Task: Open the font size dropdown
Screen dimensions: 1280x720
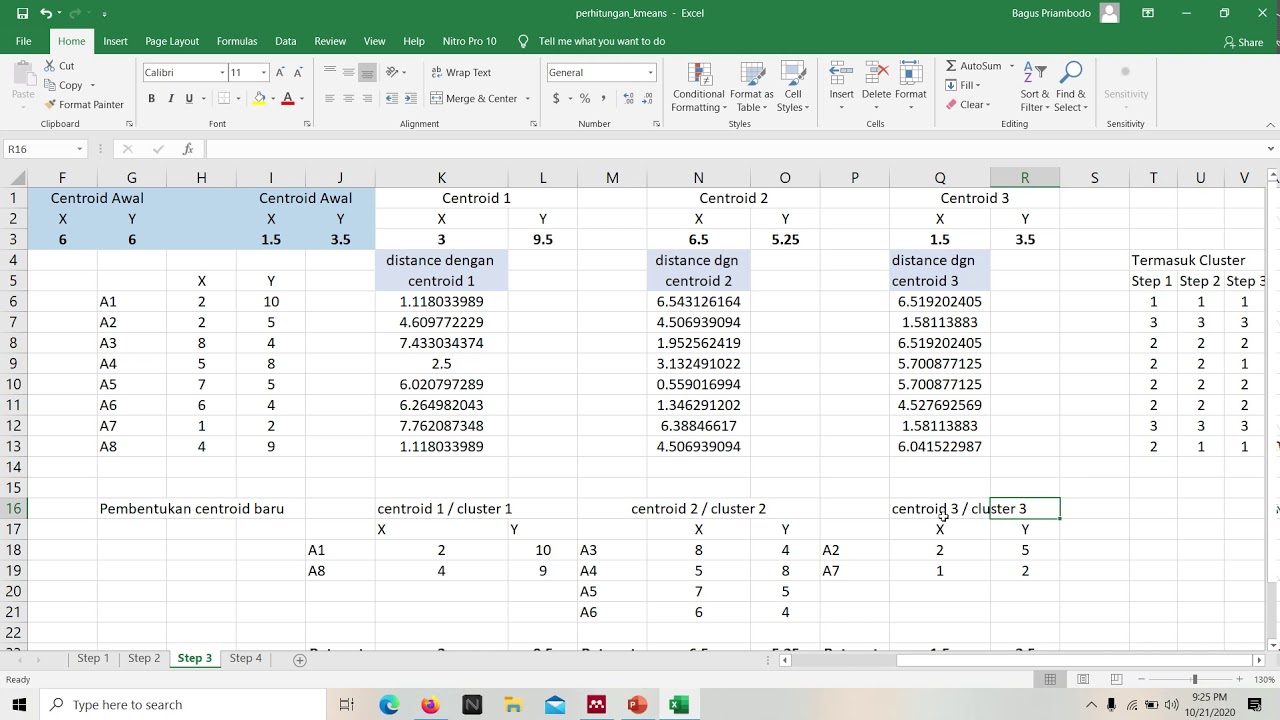Action: point(264,72)
